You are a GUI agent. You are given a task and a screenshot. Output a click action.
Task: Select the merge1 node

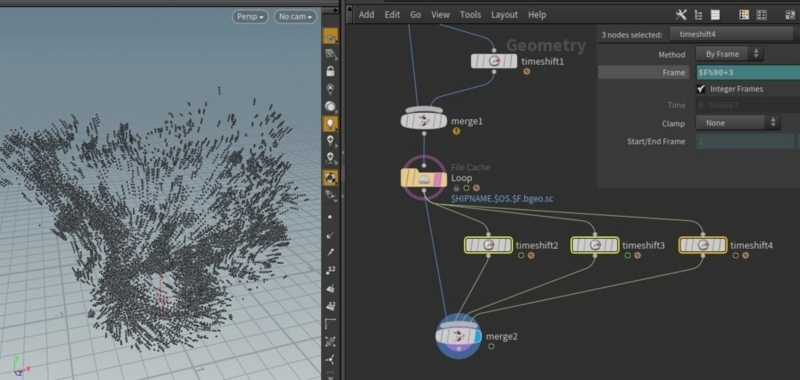(x=424, y=119)
